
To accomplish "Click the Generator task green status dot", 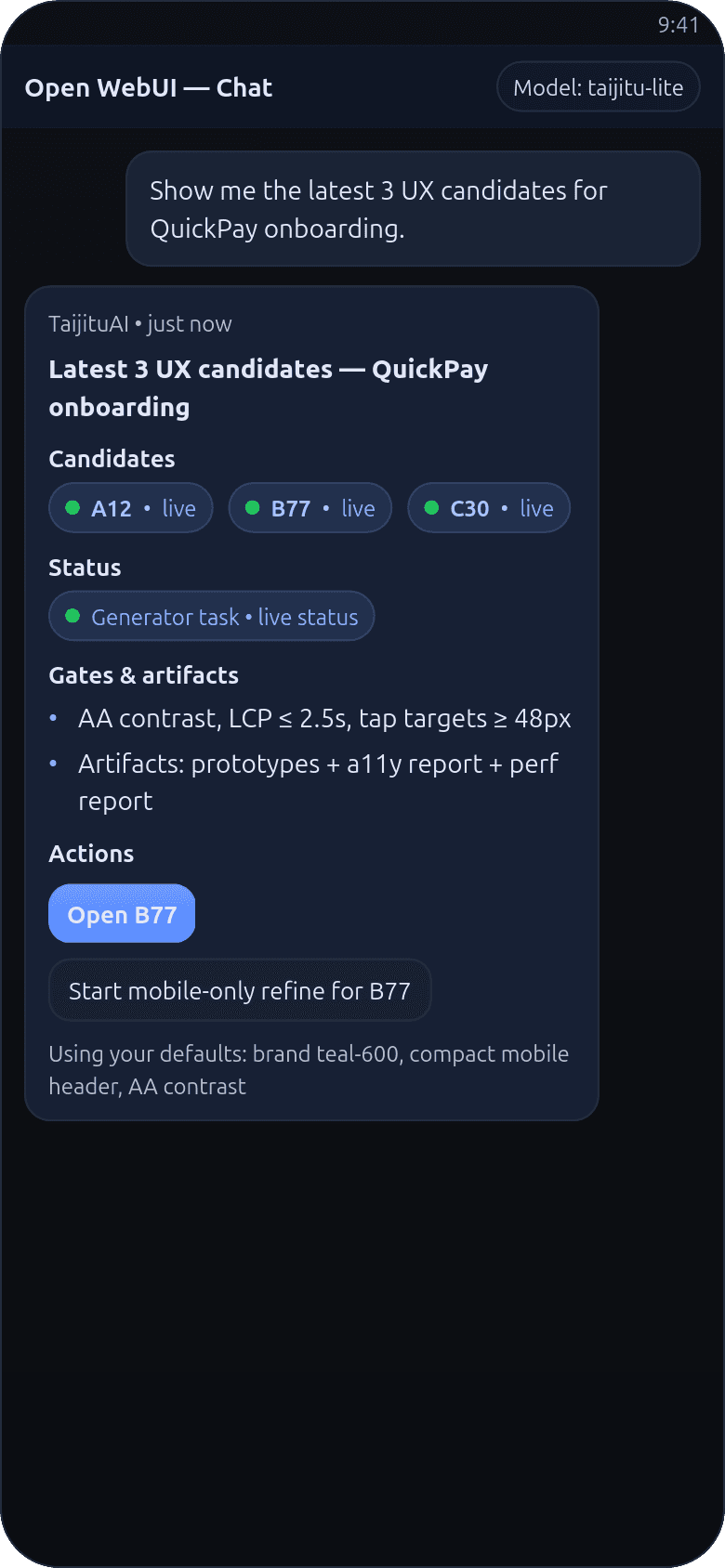I will tap(72, 617).
